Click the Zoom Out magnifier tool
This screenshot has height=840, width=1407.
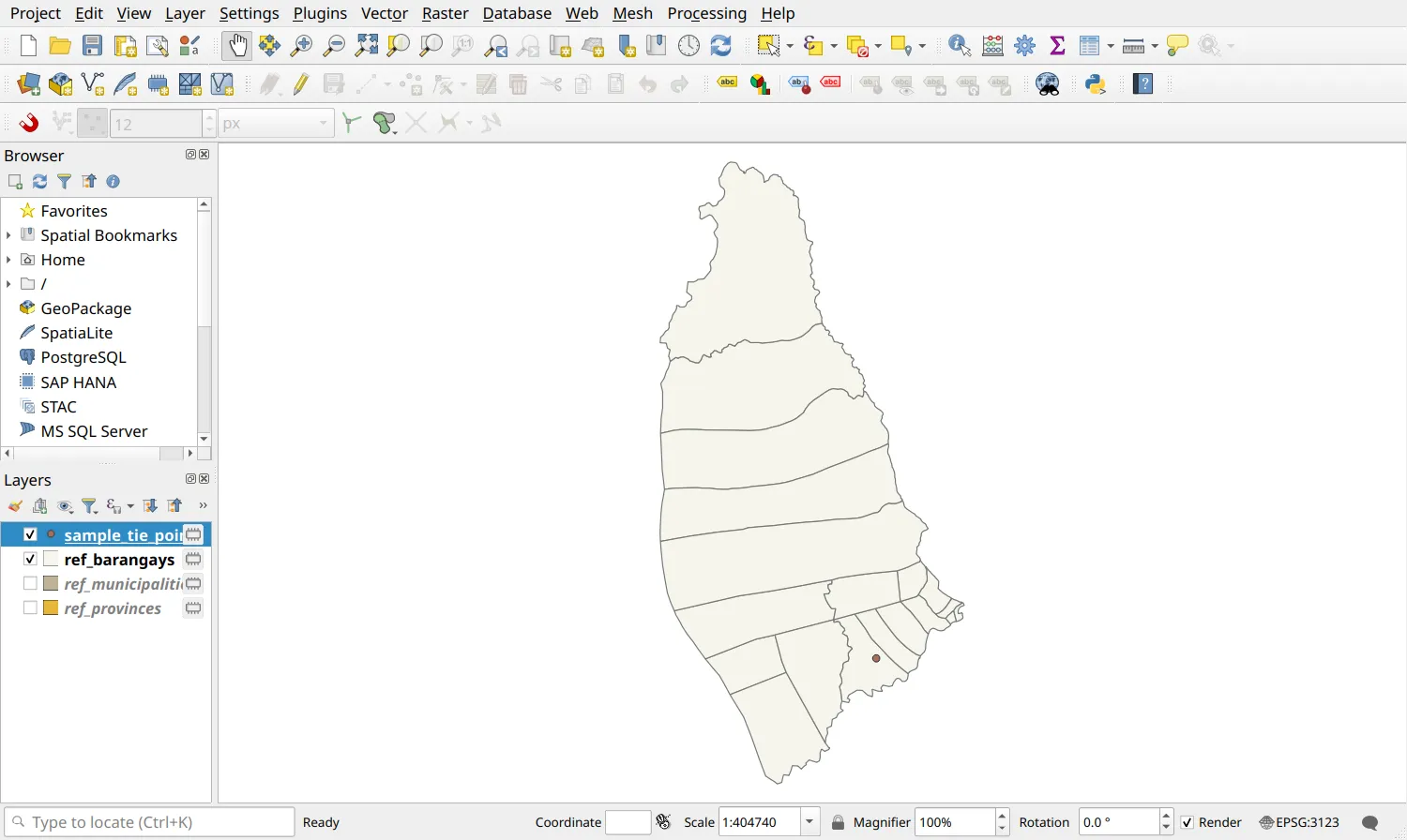pos(333,45)
